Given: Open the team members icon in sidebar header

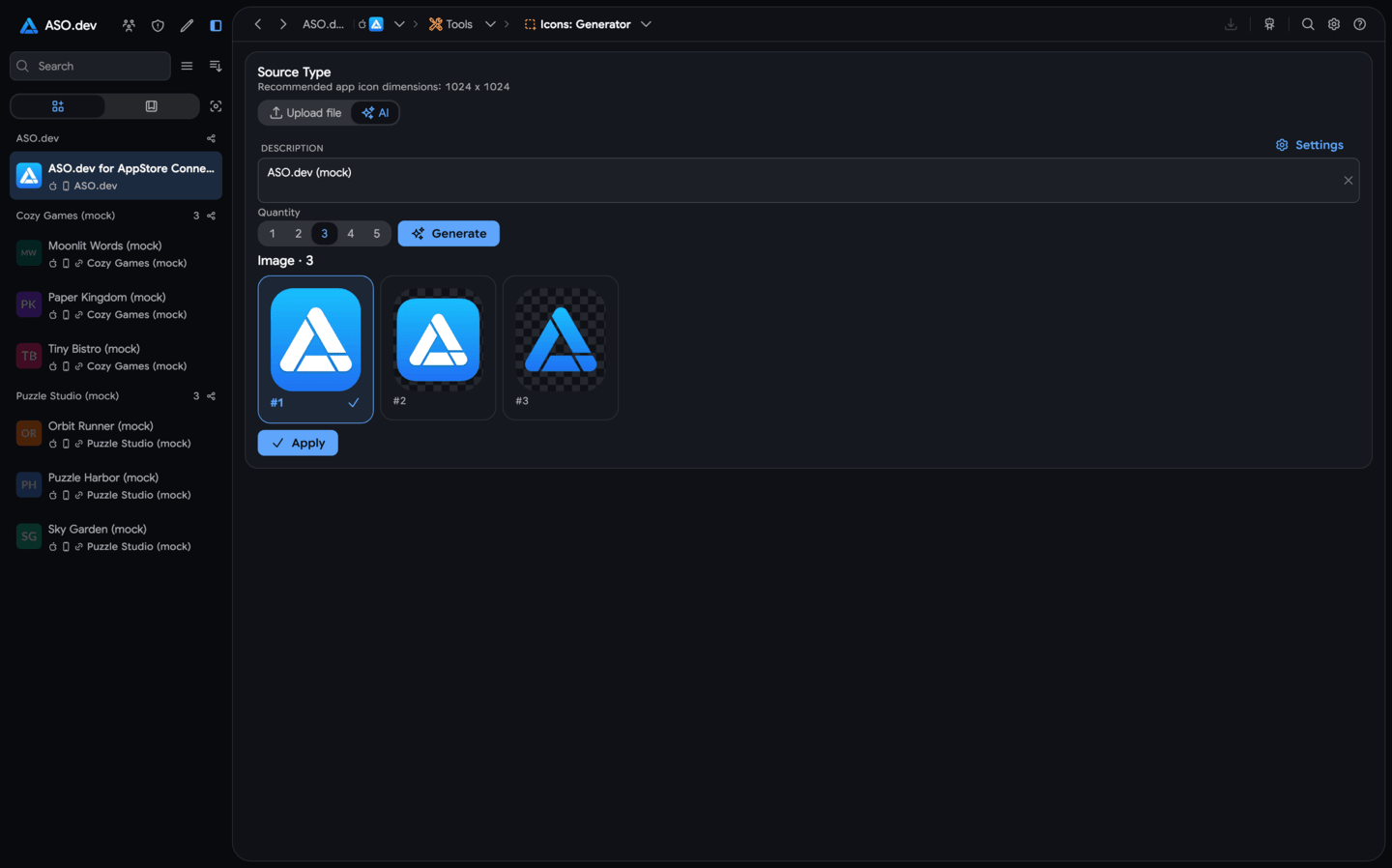Looking at the screenshot, I should click(129, 25).
